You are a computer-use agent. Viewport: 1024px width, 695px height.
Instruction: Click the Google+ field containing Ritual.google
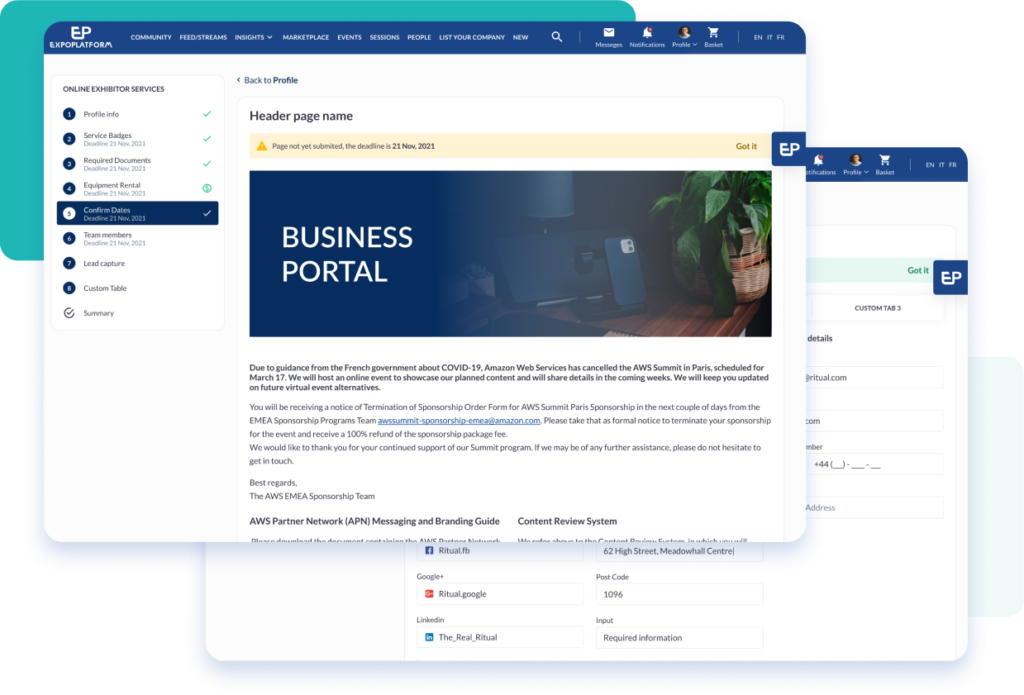click(x=500, y=594)
